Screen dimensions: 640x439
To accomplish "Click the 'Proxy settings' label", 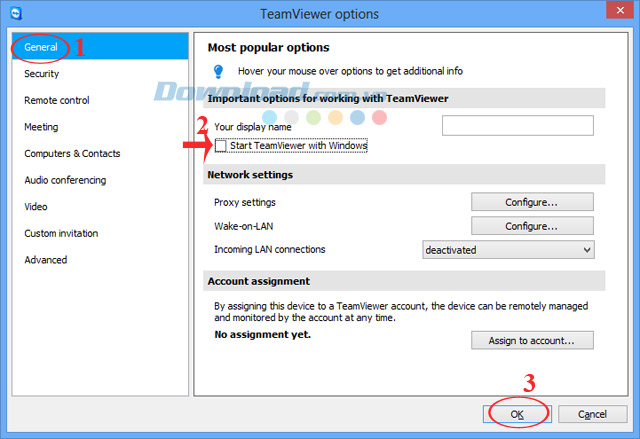I will (245, 202).
